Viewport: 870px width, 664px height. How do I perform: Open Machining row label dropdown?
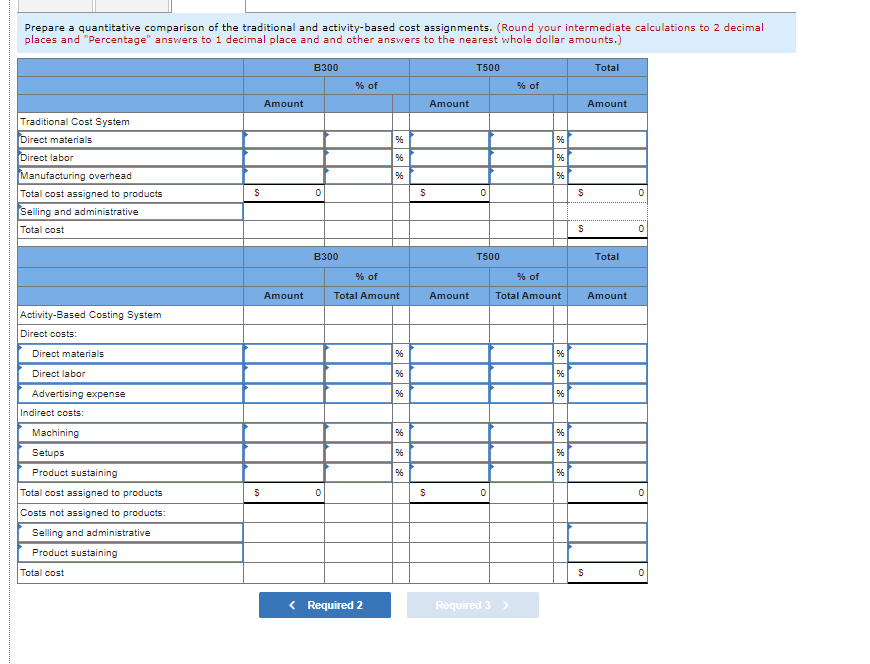130,433
